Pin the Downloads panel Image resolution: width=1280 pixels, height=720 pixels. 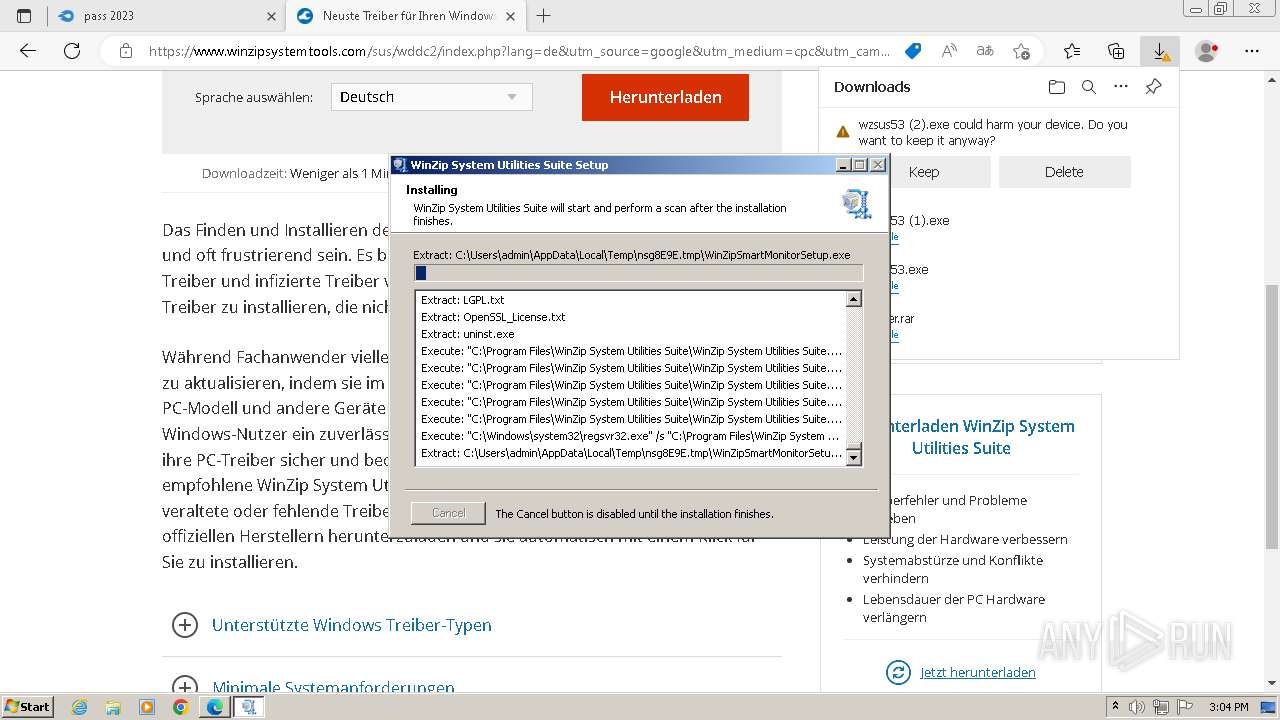[x=1153, y=87]
